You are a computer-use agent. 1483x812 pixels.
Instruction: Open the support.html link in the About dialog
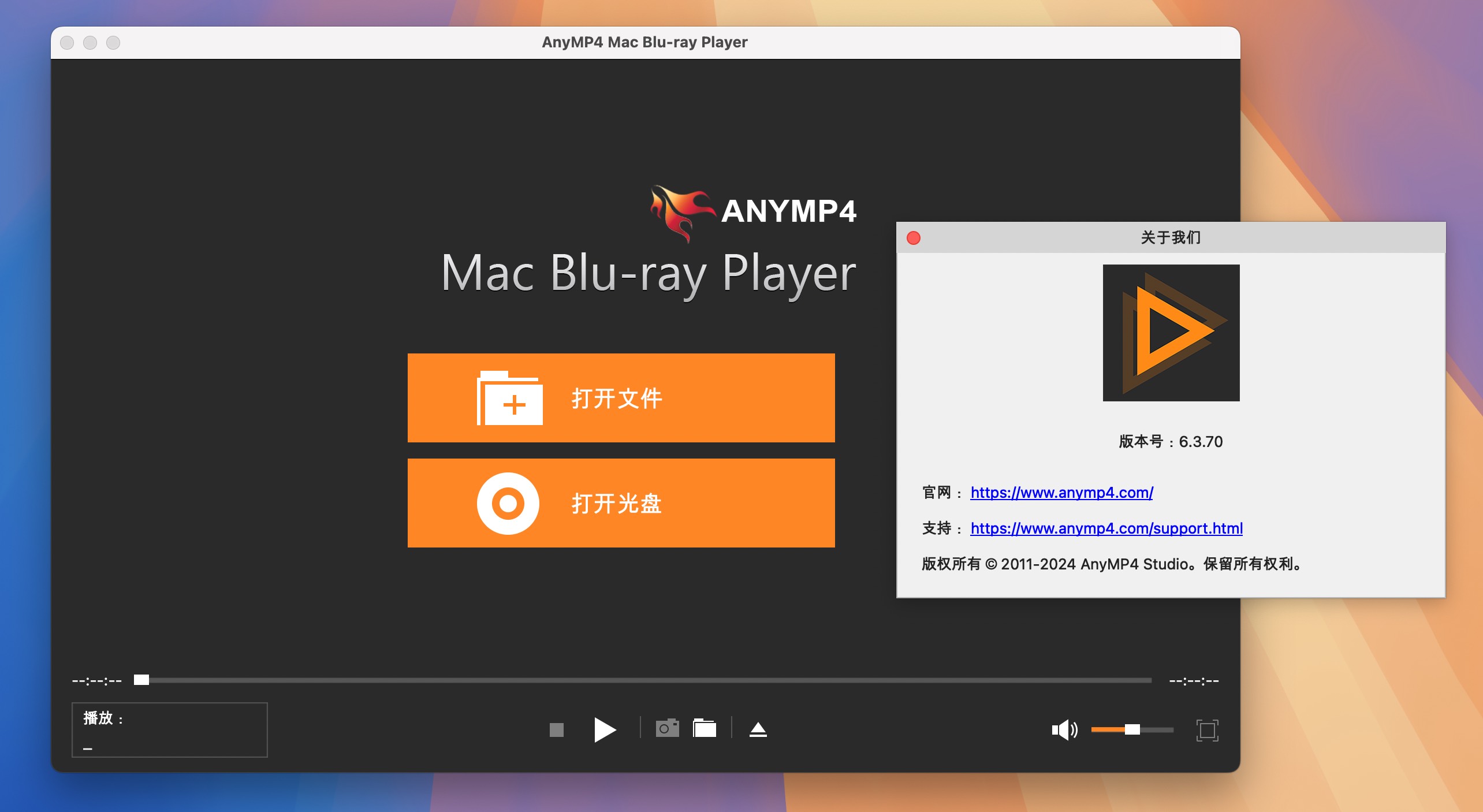click(1106, 528)
